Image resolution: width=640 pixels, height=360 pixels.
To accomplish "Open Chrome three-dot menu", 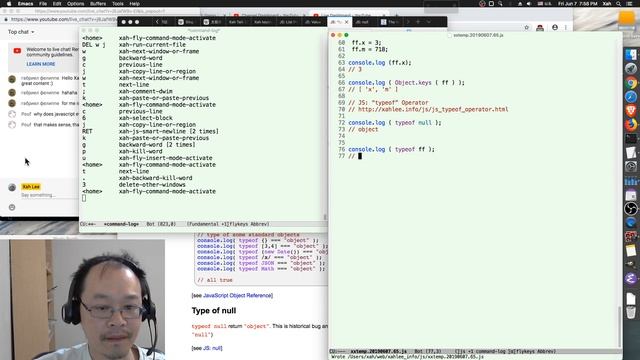I will (x=566, y=28).
